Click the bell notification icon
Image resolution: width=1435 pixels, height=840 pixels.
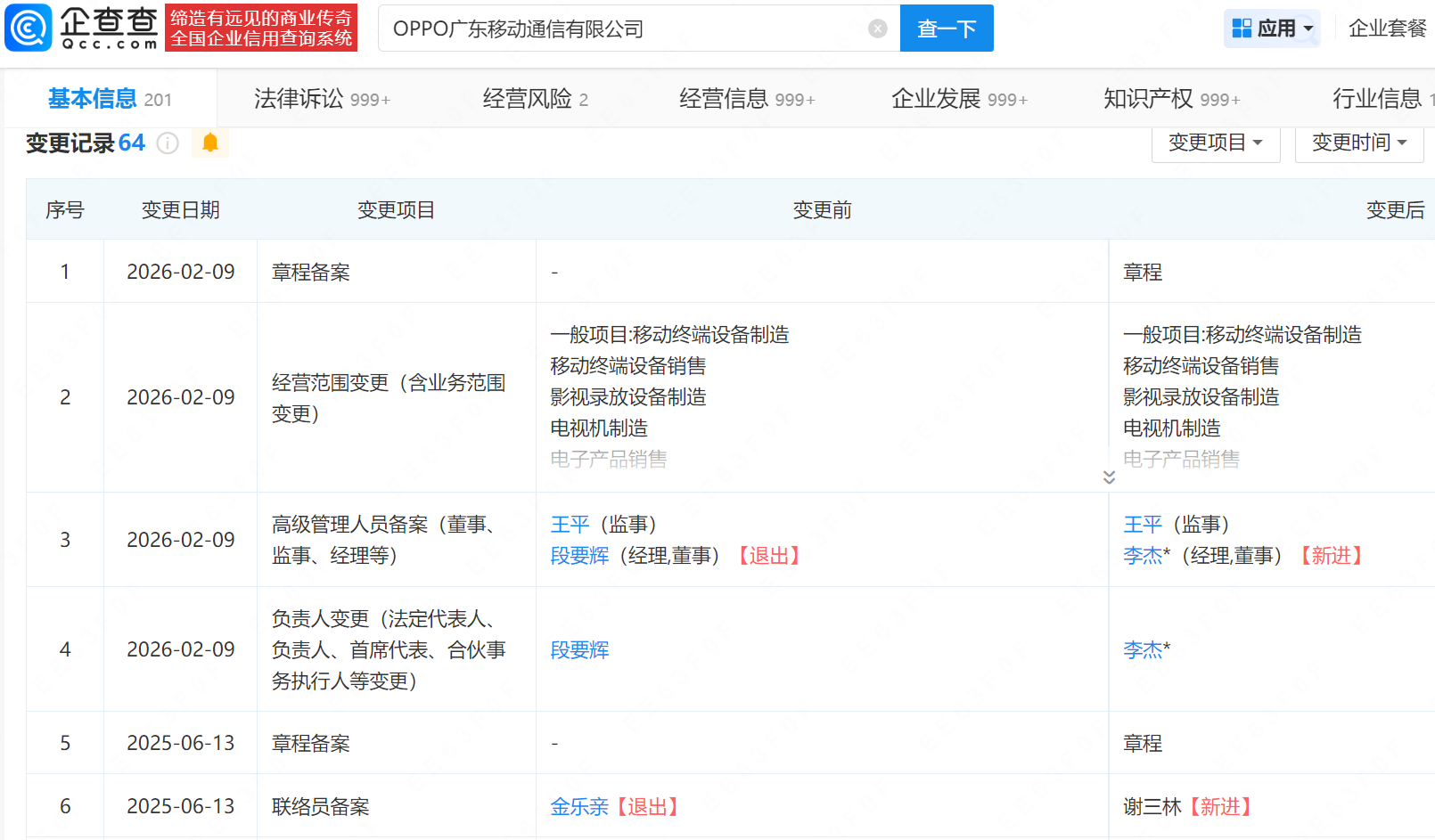(210, 143)
